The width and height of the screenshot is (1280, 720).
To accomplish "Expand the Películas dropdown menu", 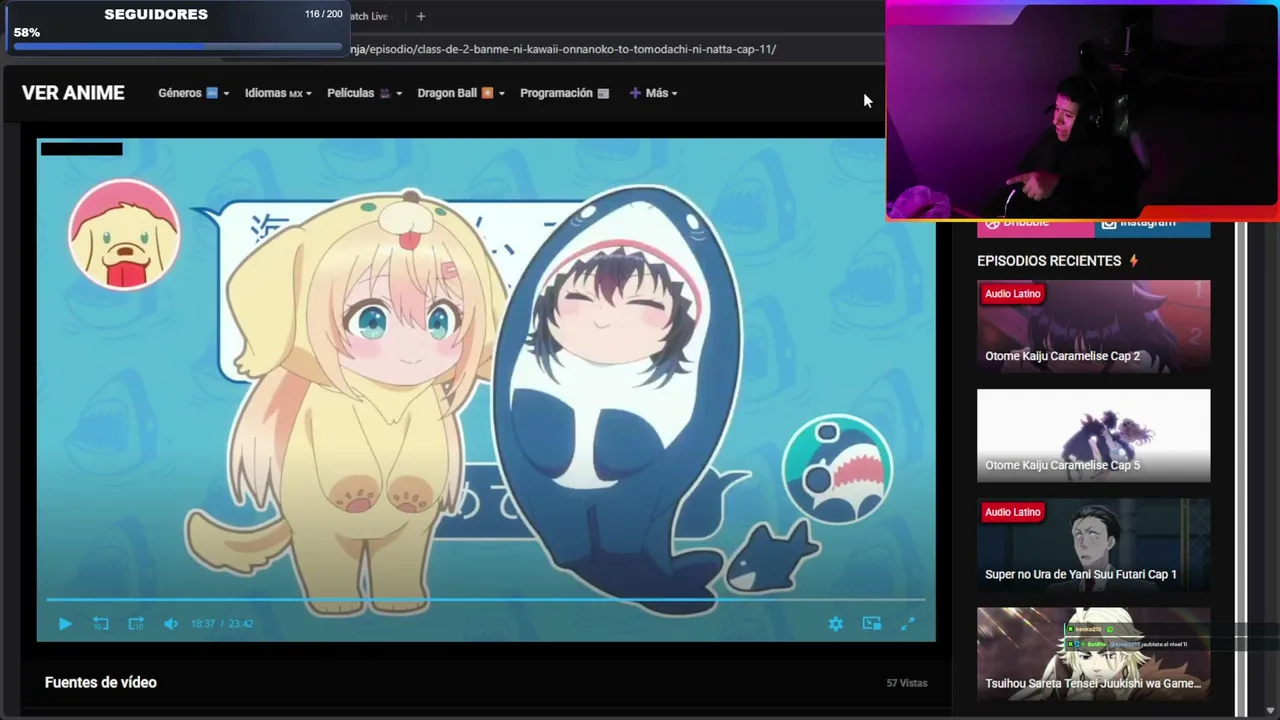I will click(x=365, y=93).
